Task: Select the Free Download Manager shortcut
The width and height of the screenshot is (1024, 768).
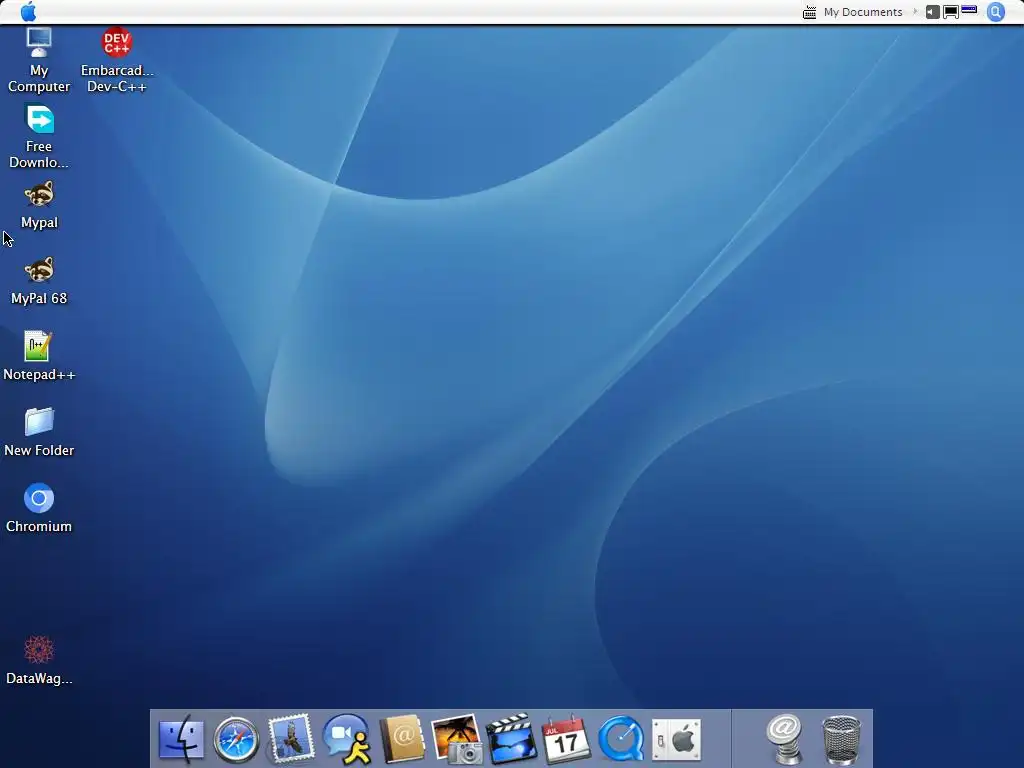Action: coord(39,136)
